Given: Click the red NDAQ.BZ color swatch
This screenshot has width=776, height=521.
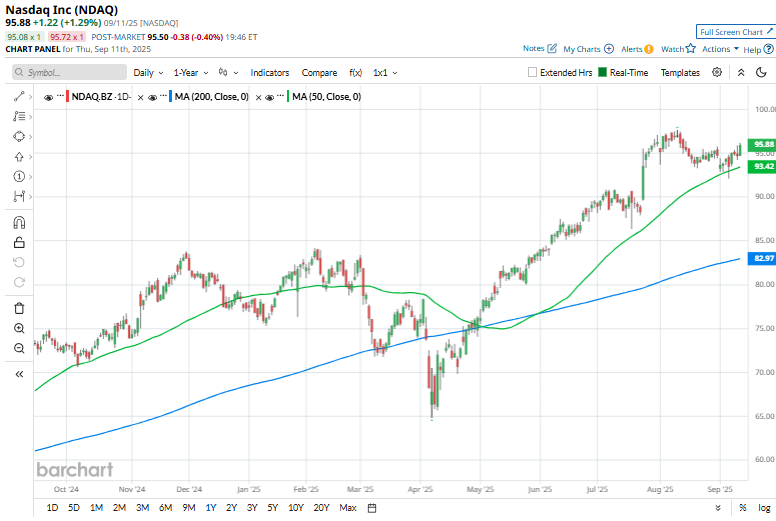Looking at the screenshot, I should point(67,96).
